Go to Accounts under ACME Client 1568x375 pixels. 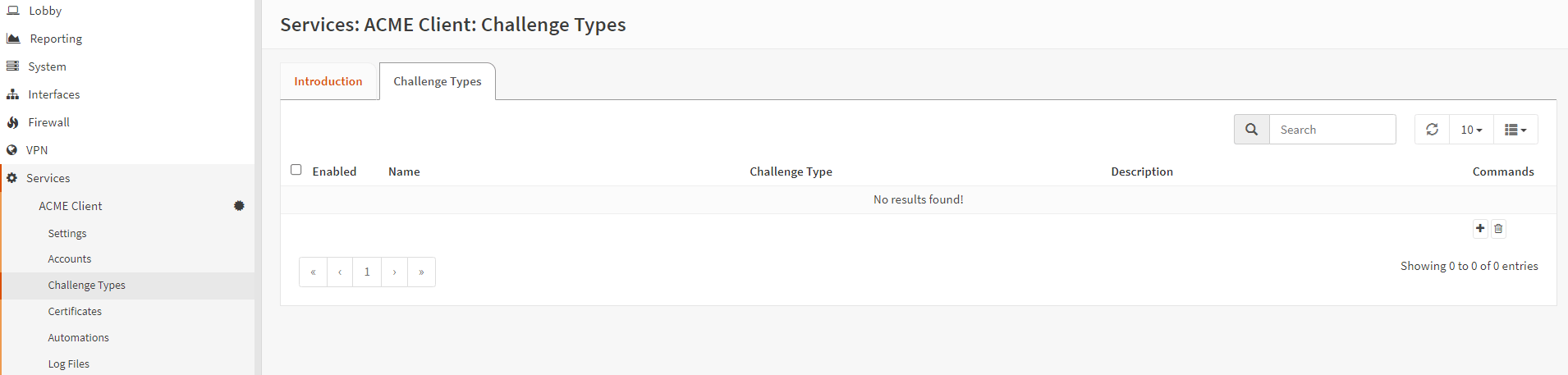pos(70,259)
